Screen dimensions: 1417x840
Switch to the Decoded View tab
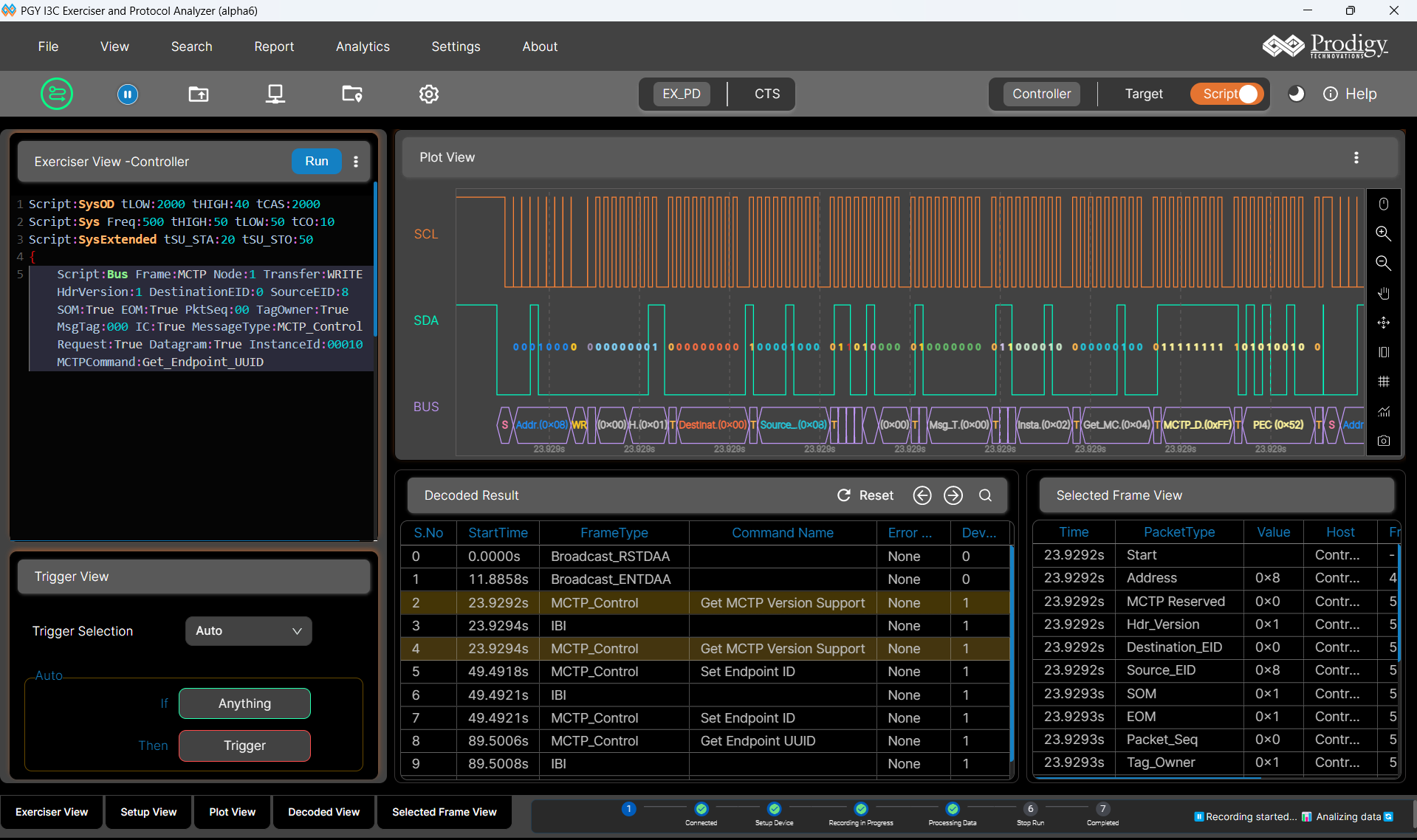323,812
